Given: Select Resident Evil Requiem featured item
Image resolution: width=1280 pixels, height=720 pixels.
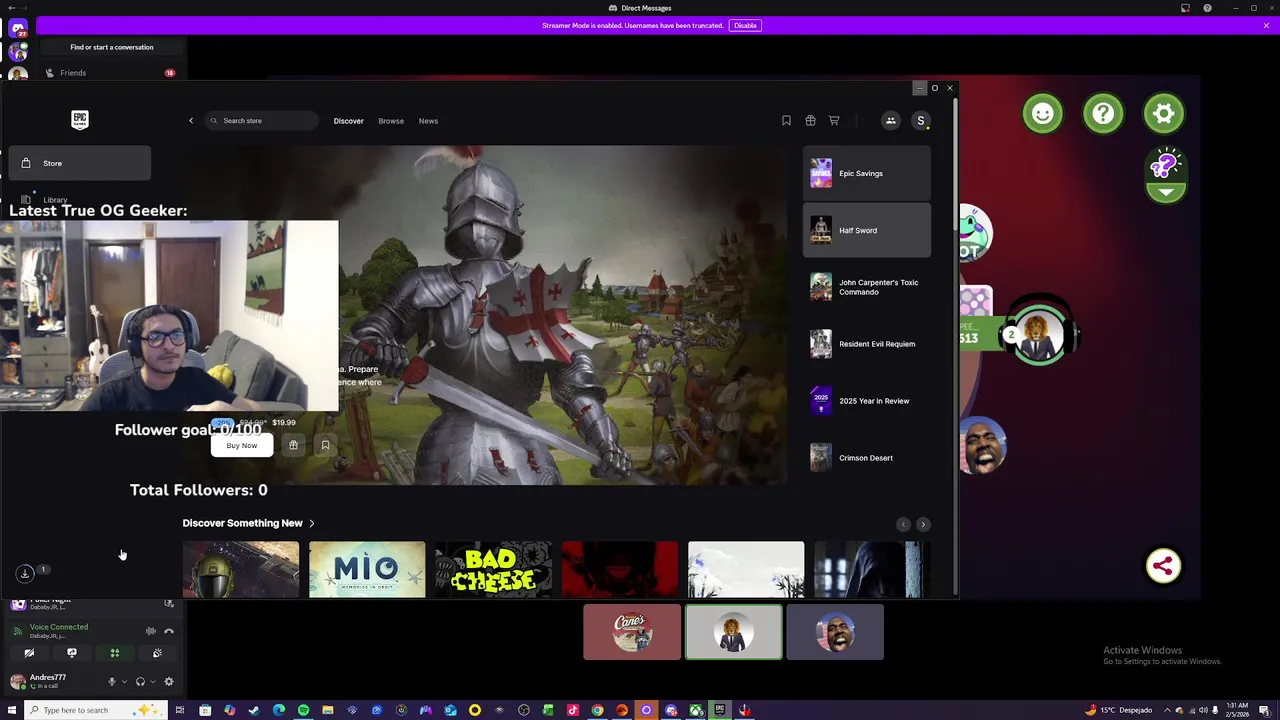Looking at the screenshot, I should point(867,344).
